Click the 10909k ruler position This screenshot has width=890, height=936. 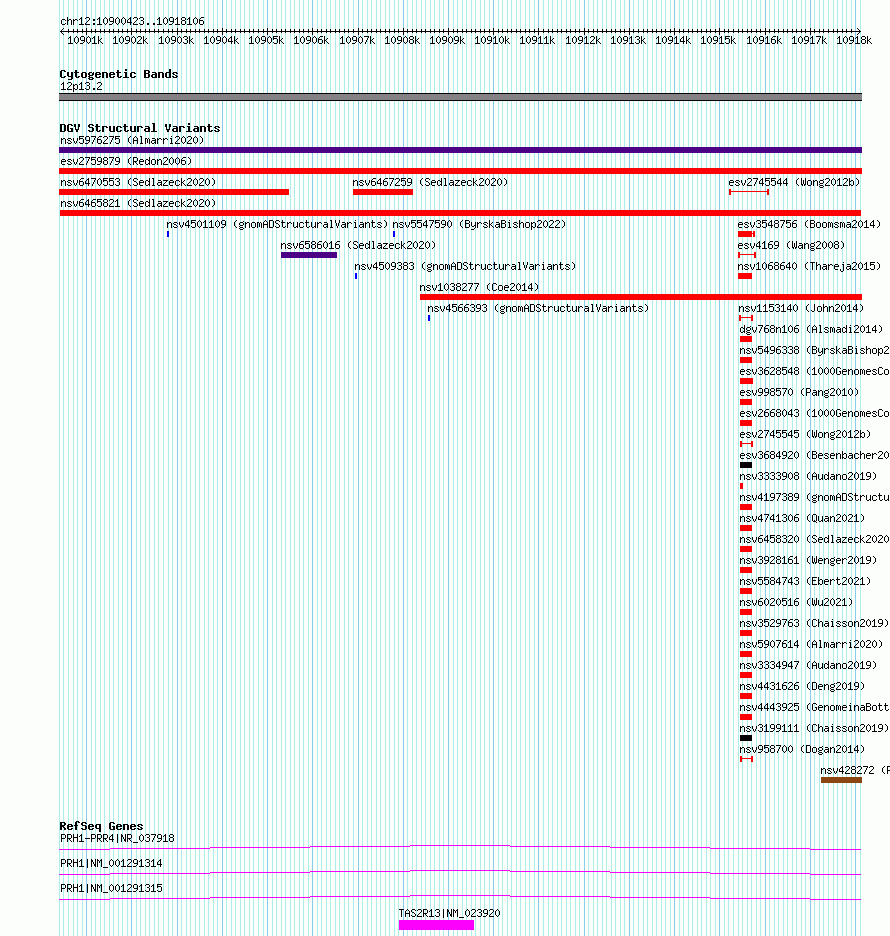click(446, 40)
